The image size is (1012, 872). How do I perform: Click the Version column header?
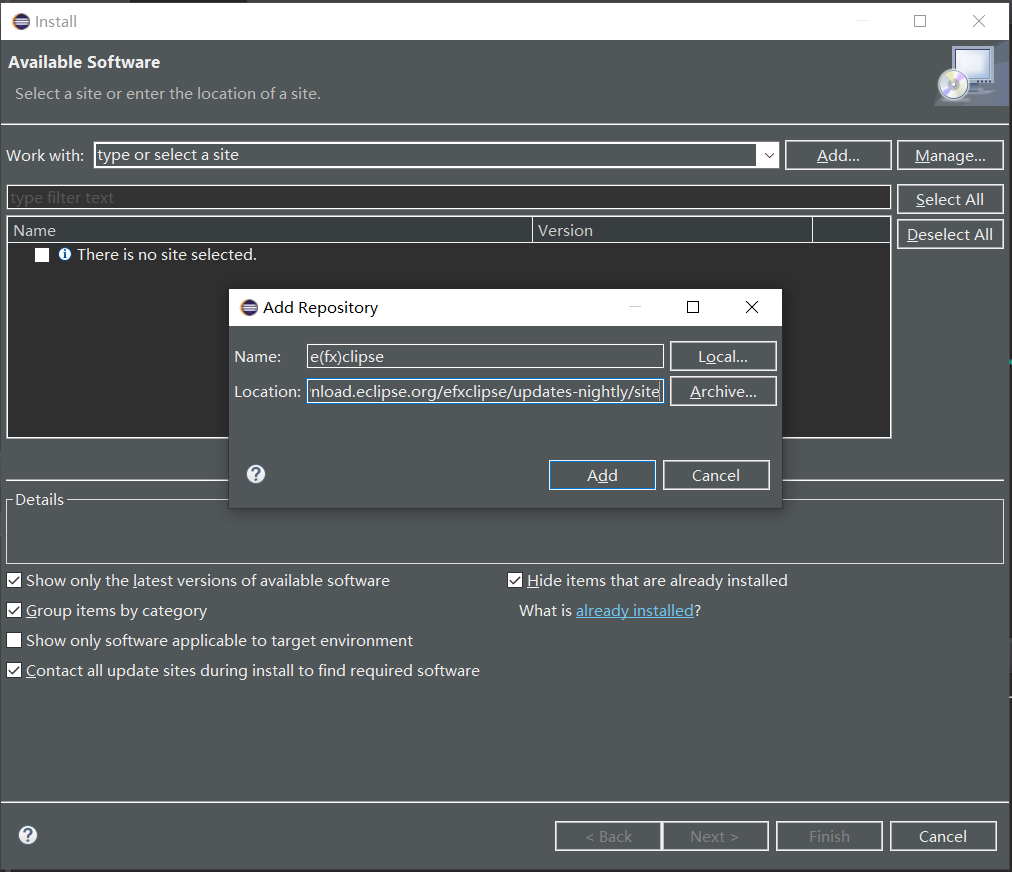coord(672,230)
